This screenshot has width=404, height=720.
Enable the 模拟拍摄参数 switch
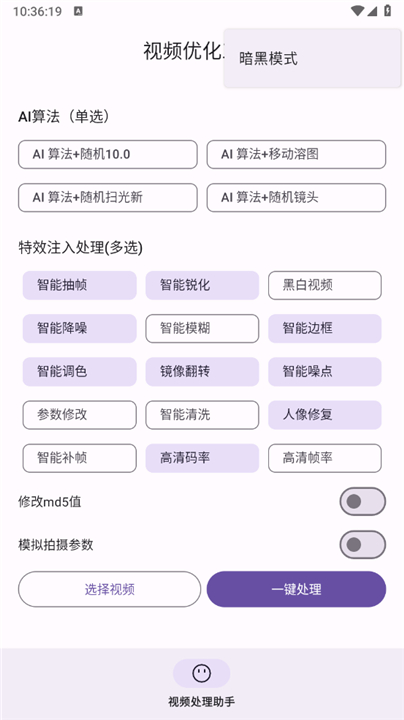[x=362, y=545]
